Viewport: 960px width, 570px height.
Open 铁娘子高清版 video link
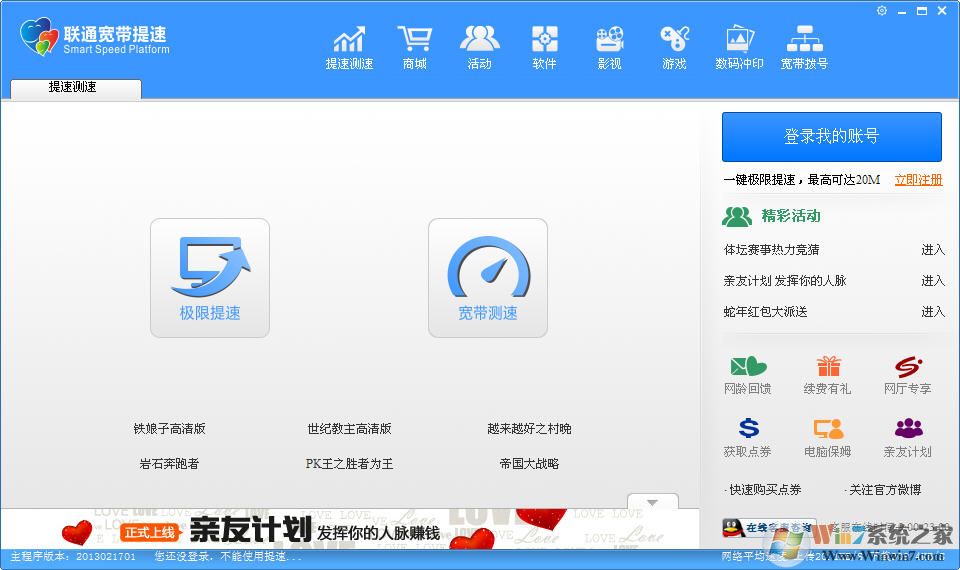170,429
